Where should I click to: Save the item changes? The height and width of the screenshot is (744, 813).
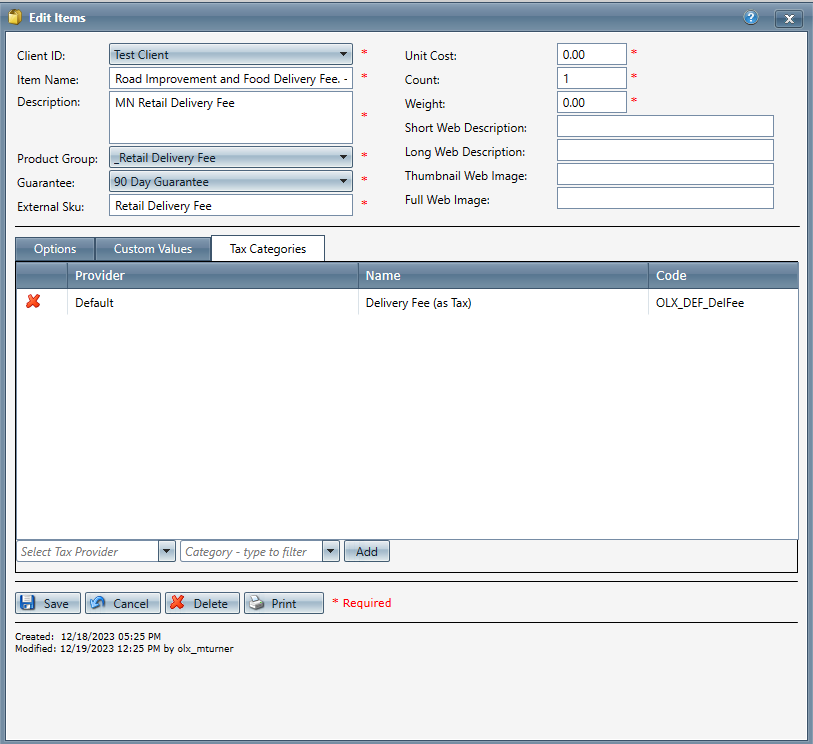point(48,603)
